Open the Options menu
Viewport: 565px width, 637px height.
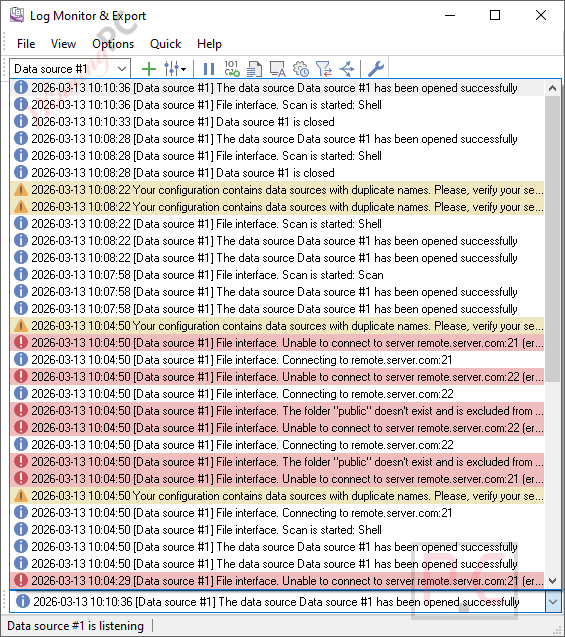113,44
